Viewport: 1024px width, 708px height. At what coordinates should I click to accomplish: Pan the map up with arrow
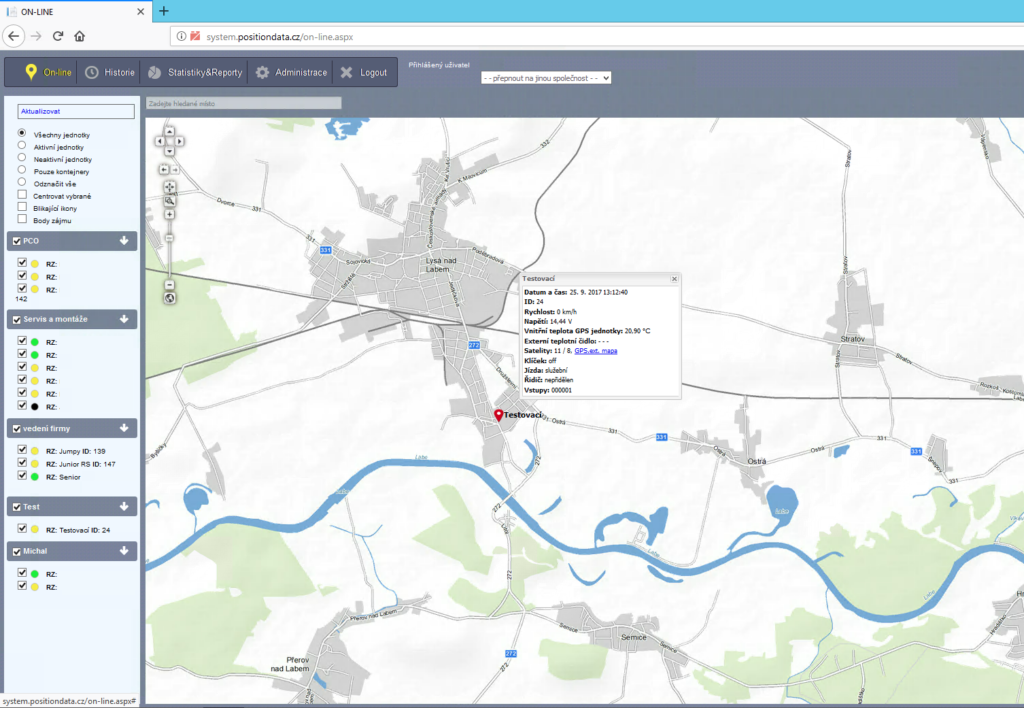(169, 131)
